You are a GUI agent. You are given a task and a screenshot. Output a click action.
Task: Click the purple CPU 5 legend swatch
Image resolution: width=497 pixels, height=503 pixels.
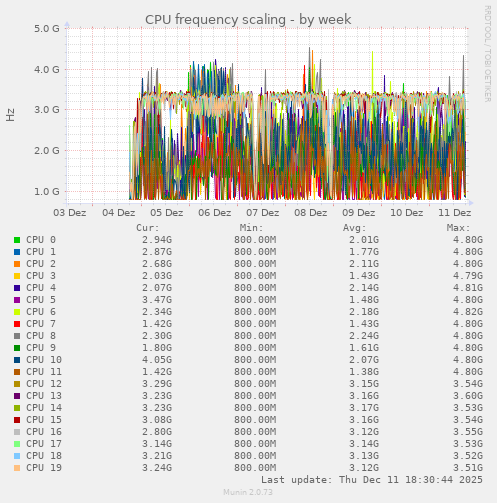pos(17,300)
